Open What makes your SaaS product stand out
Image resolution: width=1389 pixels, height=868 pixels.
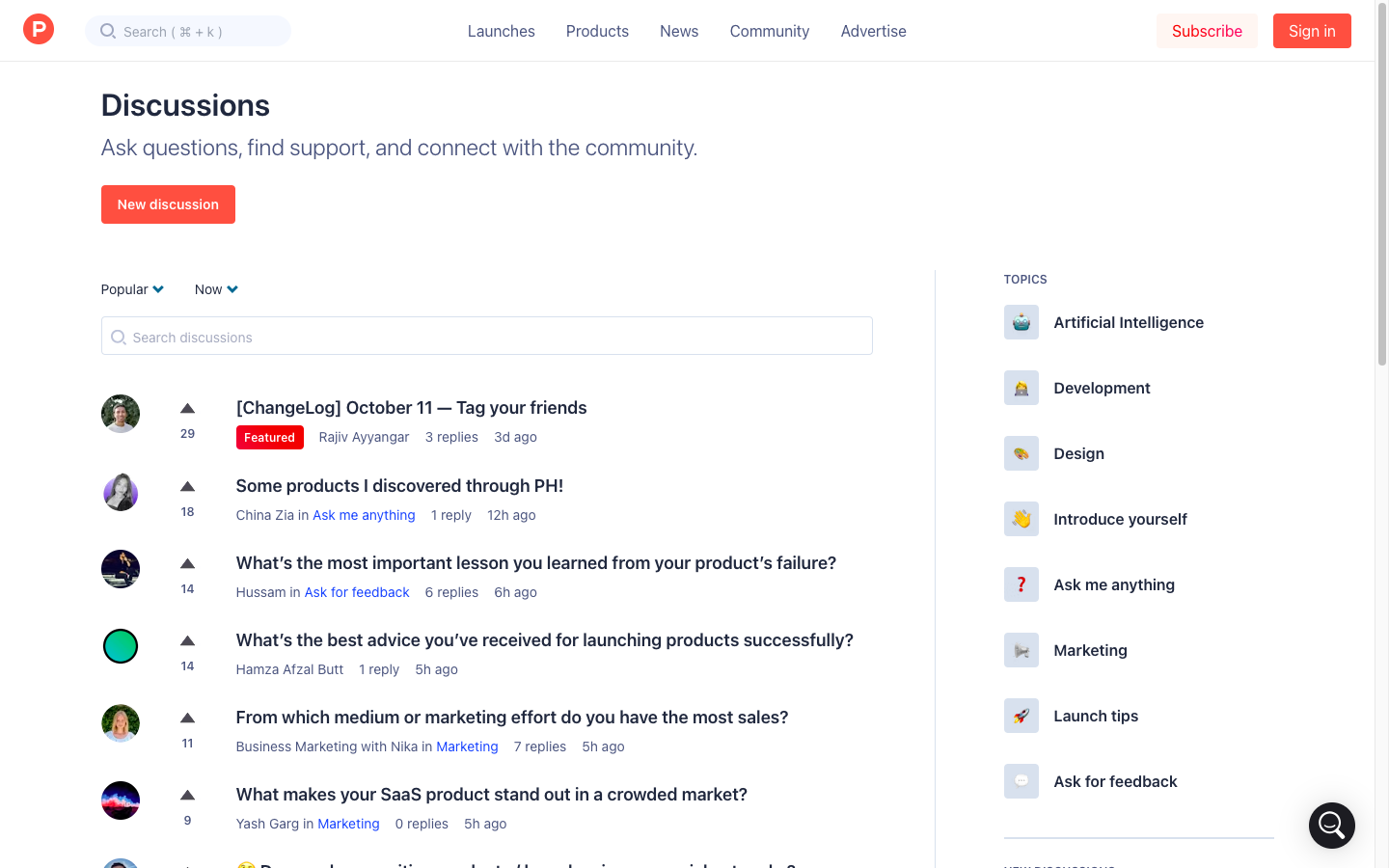[x=492, y=795]
